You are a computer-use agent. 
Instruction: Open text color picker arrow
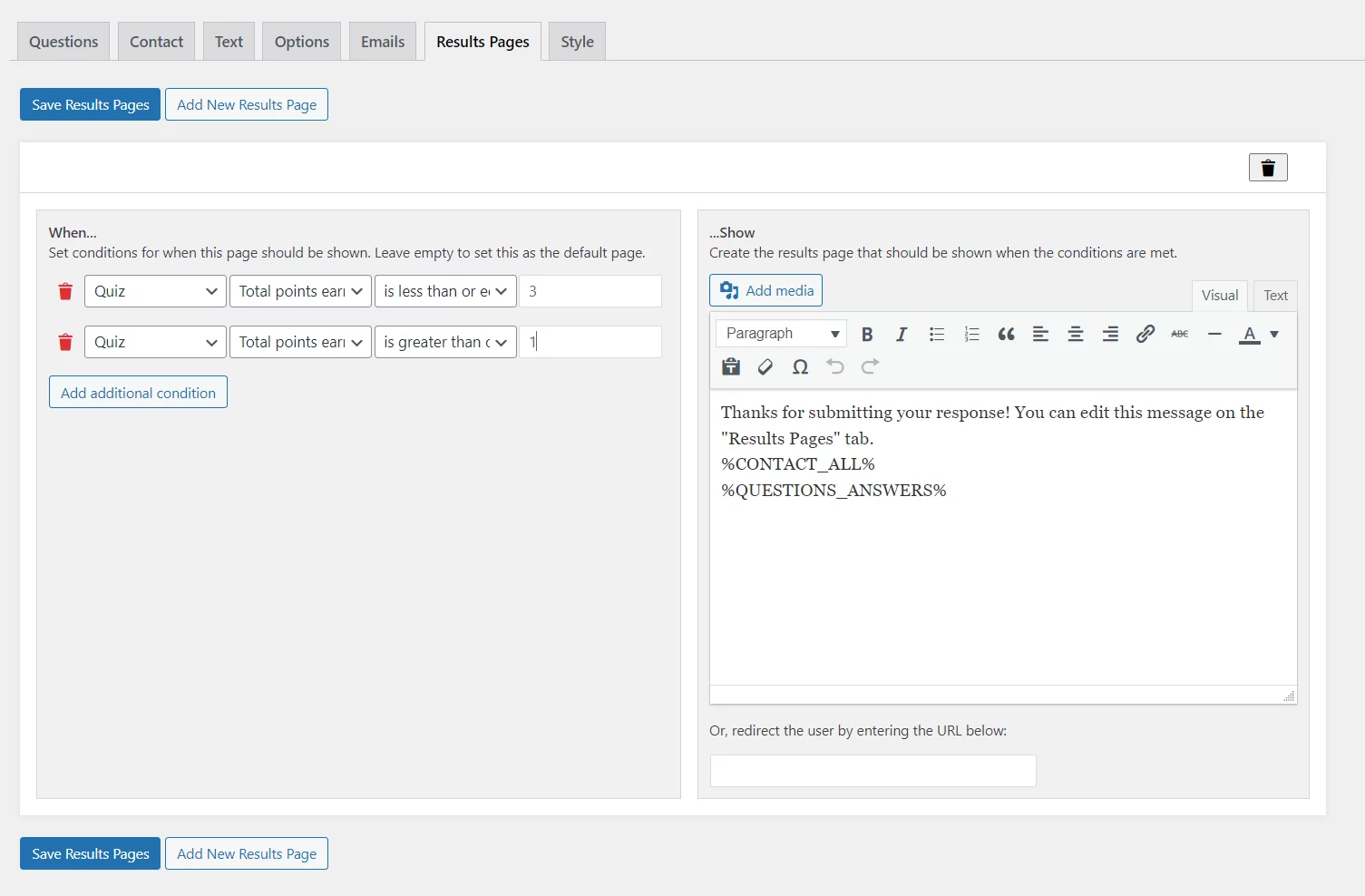click(1274, 334)
